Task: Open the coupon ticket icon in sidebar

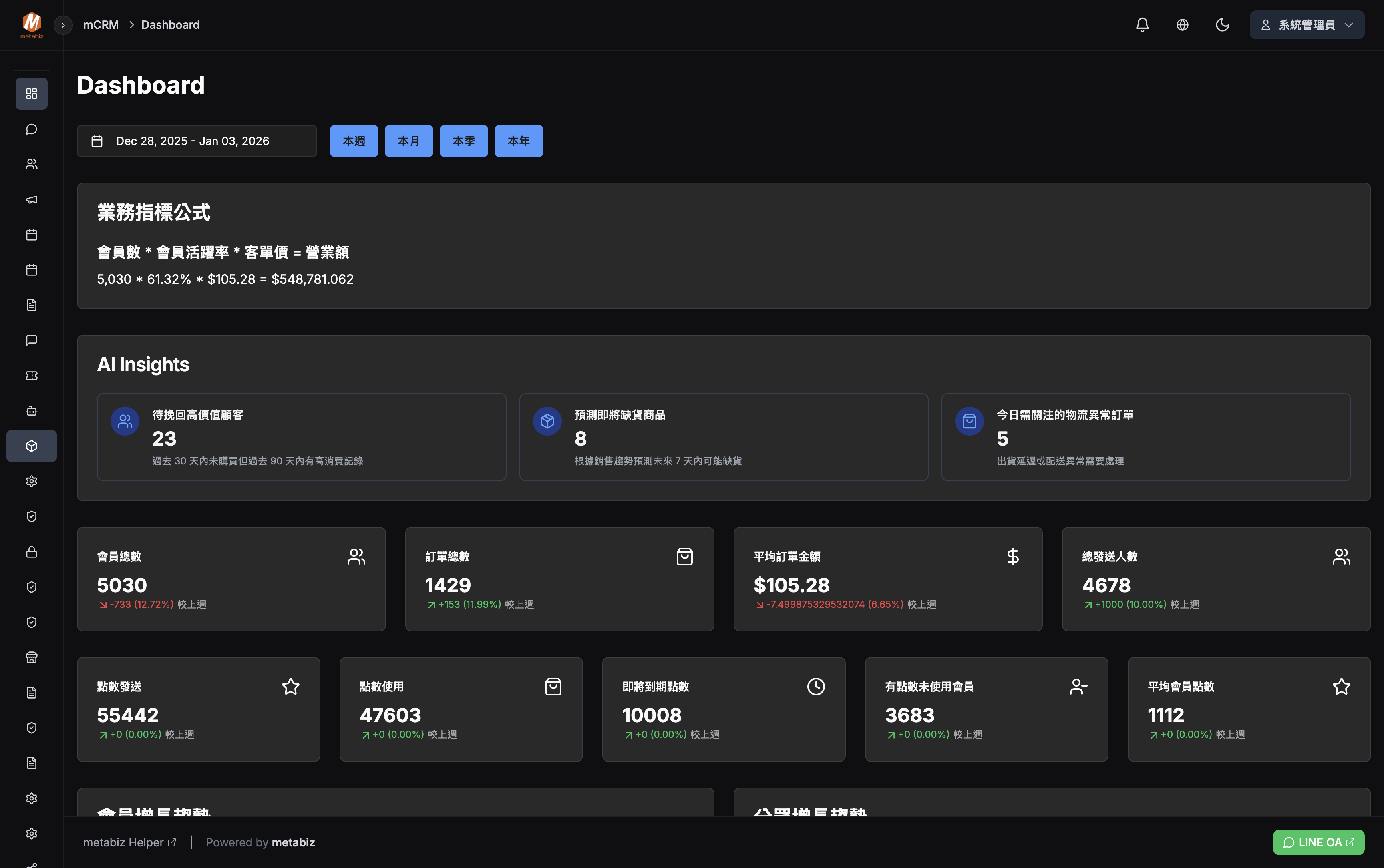Action: point(32,376)
